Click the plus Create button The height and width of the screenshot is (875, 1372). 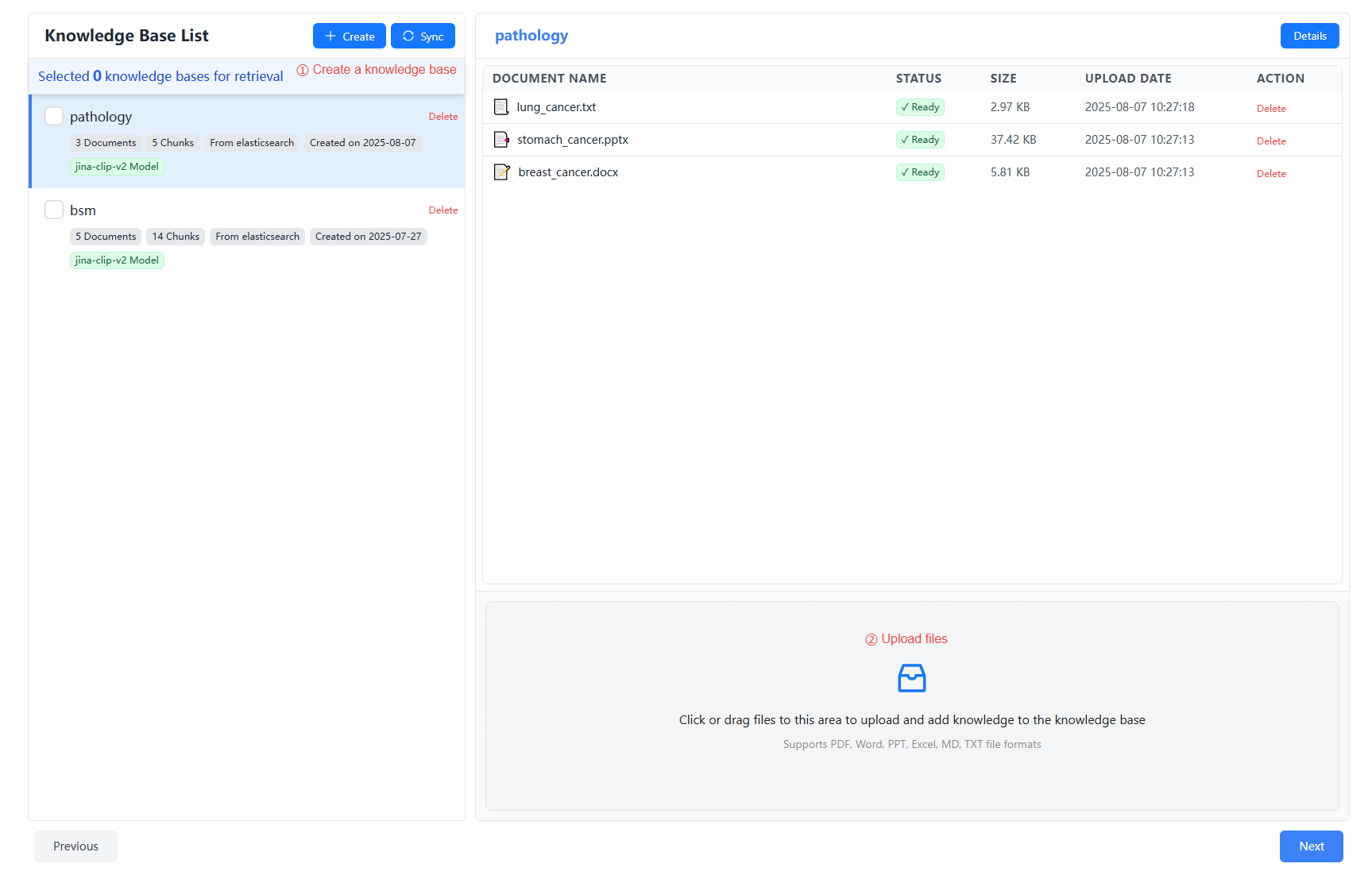(349, 37)
